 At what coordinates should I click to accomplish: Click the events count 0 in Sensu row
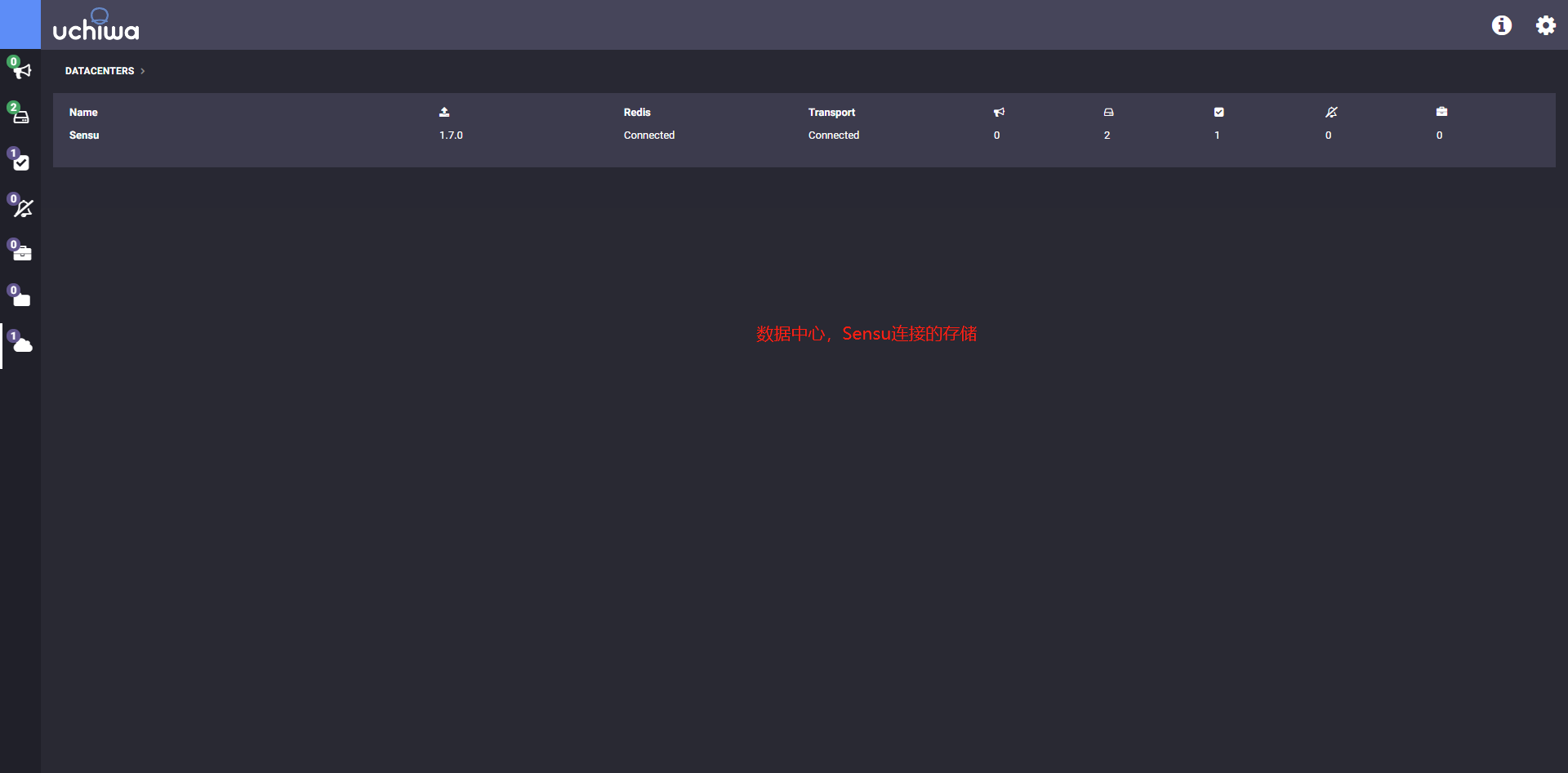pyautogui.click(x=996, y=135)
